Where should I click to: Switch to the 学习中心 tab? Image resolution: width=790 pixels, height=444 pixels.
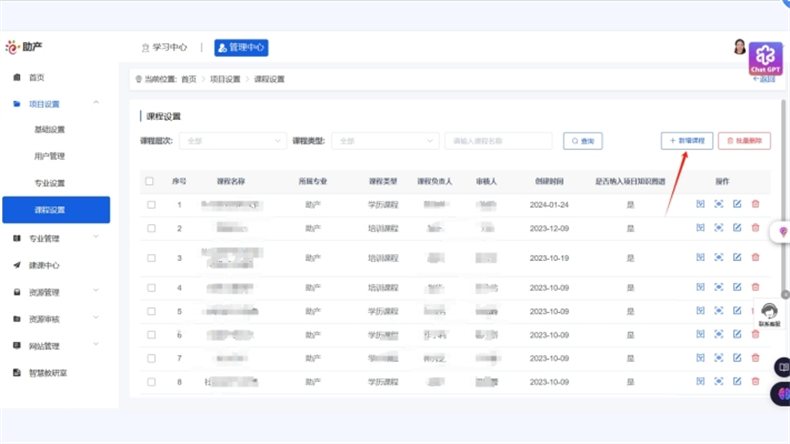pyautogui.click(x=164, y=47)
